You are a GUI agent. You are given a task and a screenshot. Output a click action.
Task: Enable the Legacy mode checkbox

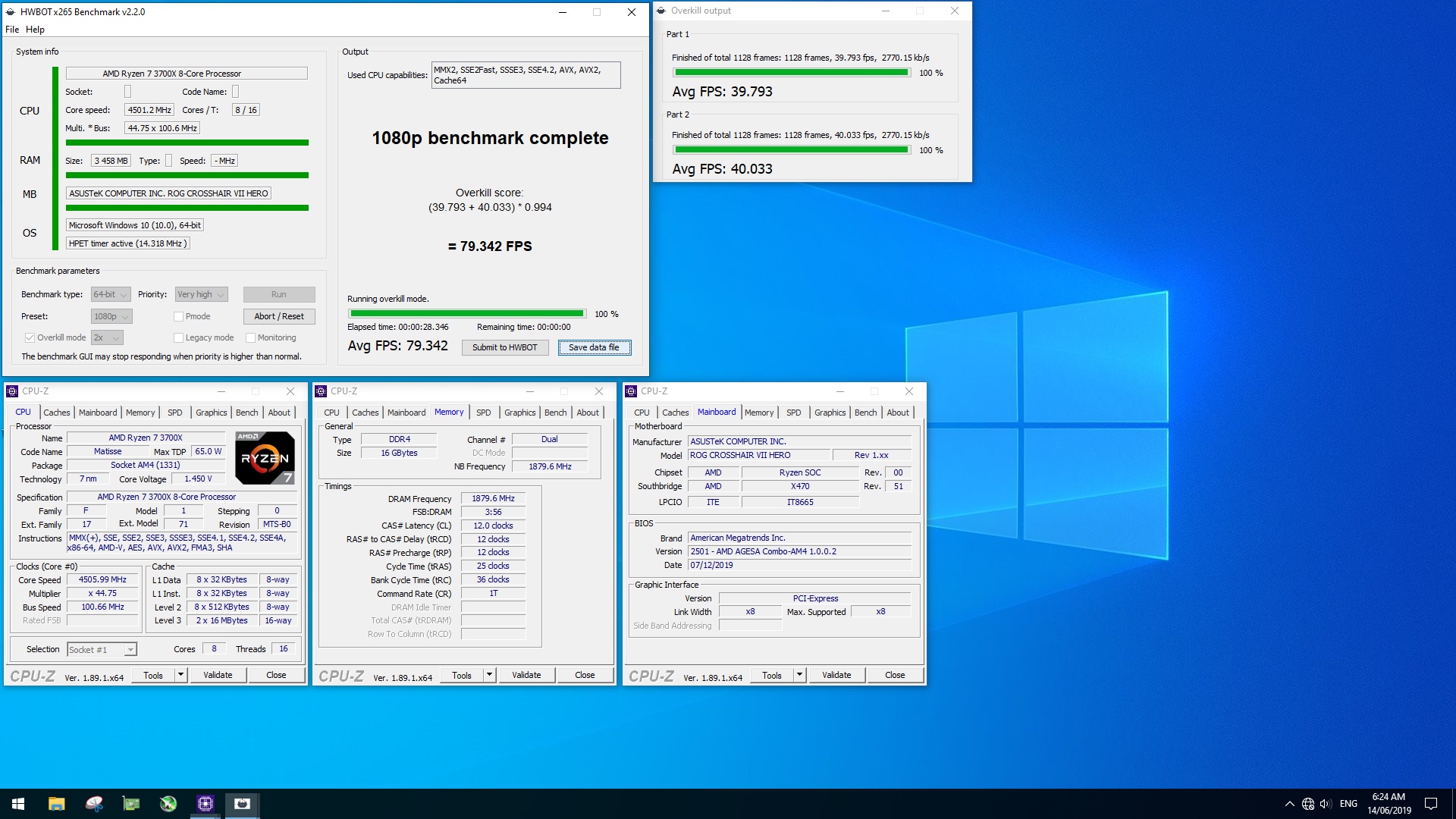178,337
